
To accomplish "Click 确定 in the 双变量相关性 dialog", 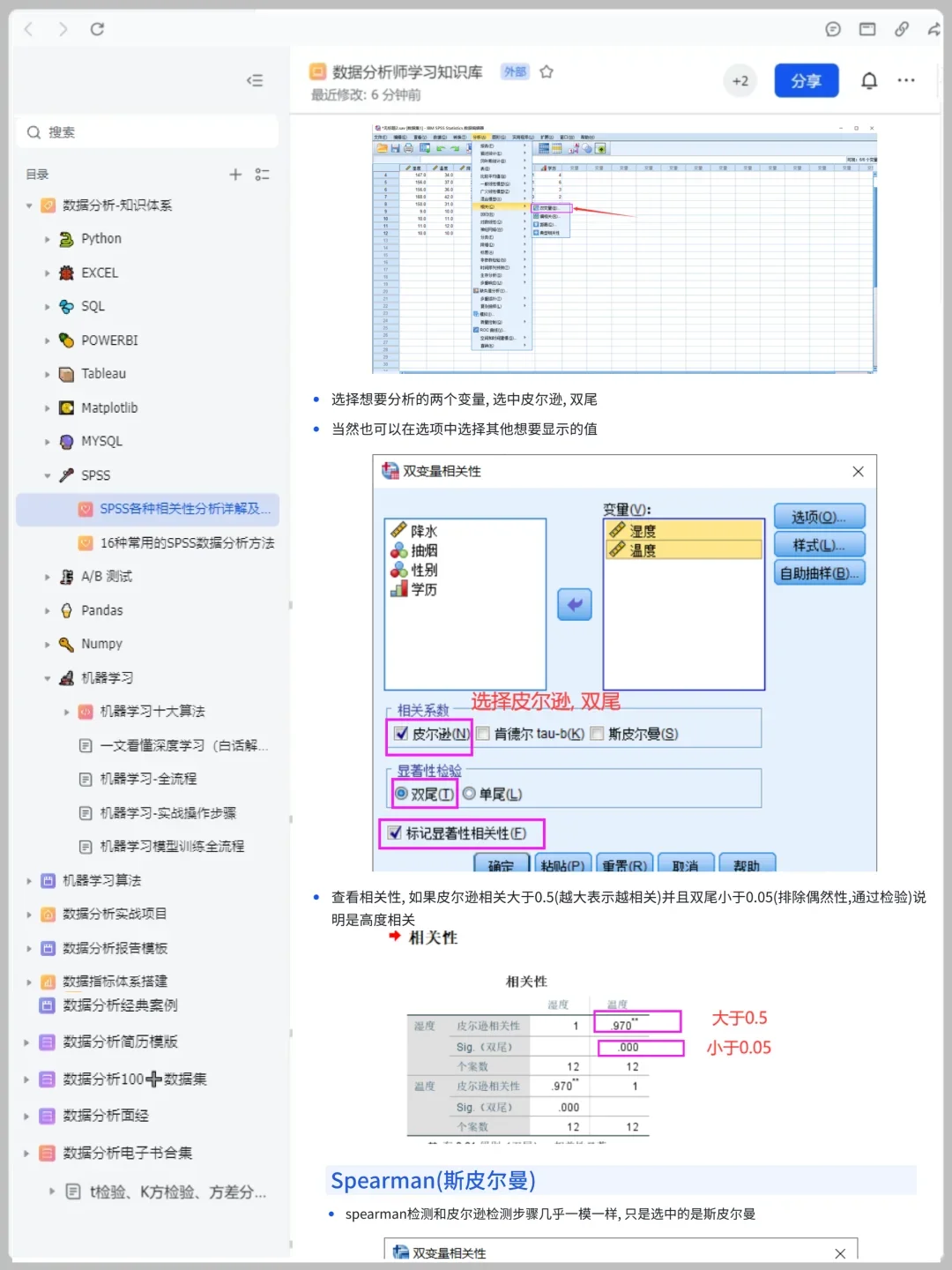I will point(501,866).
